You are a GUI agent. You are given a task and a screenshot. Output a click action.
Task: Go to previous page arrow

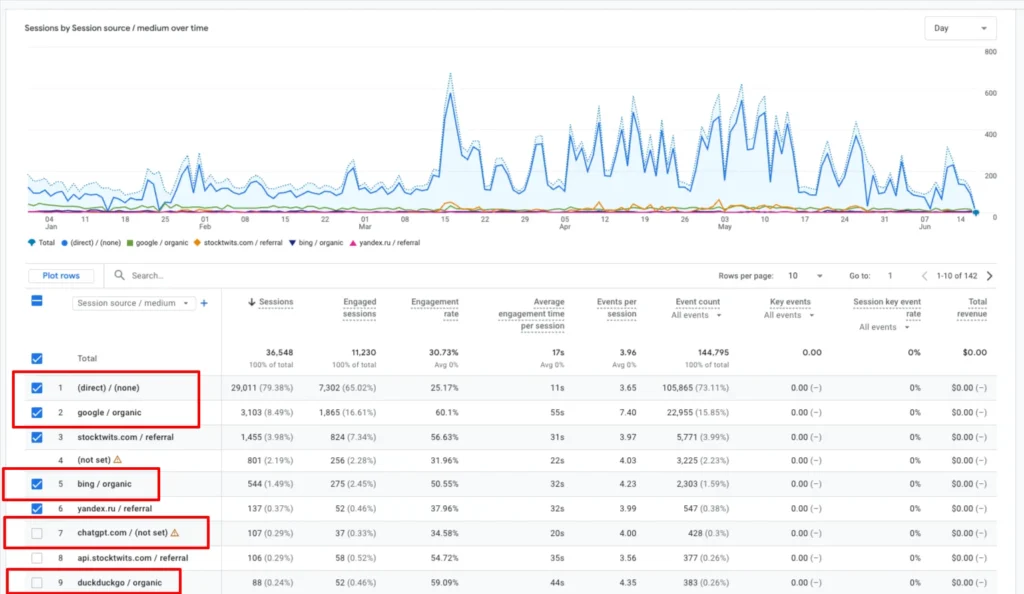(924, 275)
